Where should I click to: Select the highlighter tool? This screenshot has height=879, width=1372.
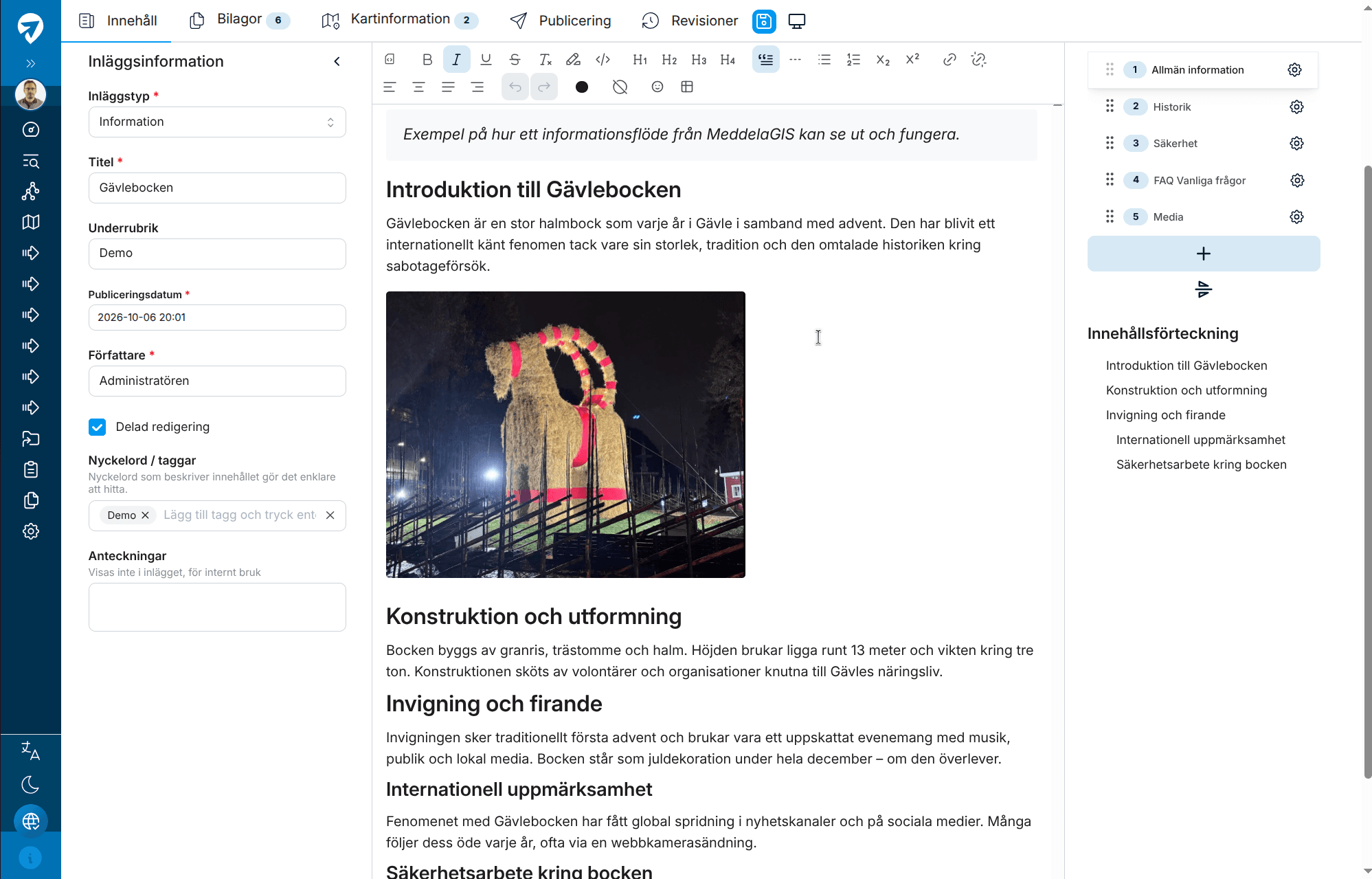(573, 60)
